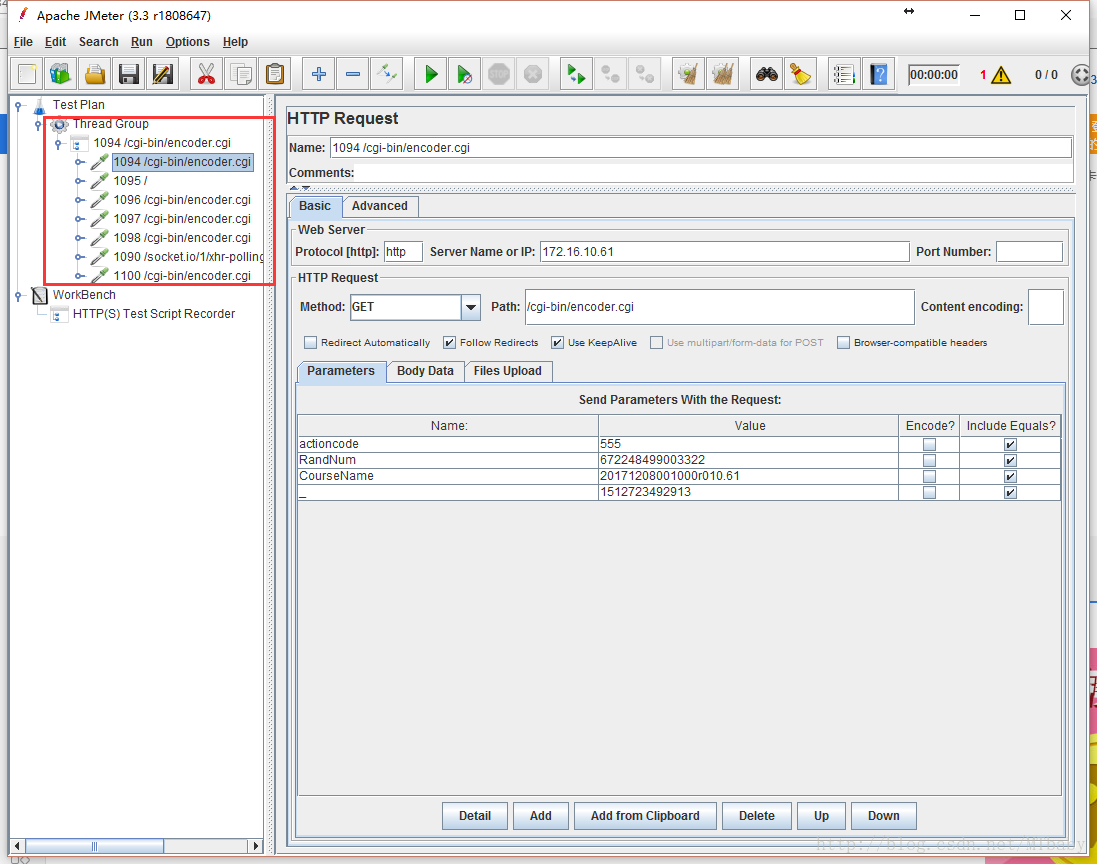Viewport: 1097px width, 864px height.
Task: Click the Down button
Action: (884, 816)
